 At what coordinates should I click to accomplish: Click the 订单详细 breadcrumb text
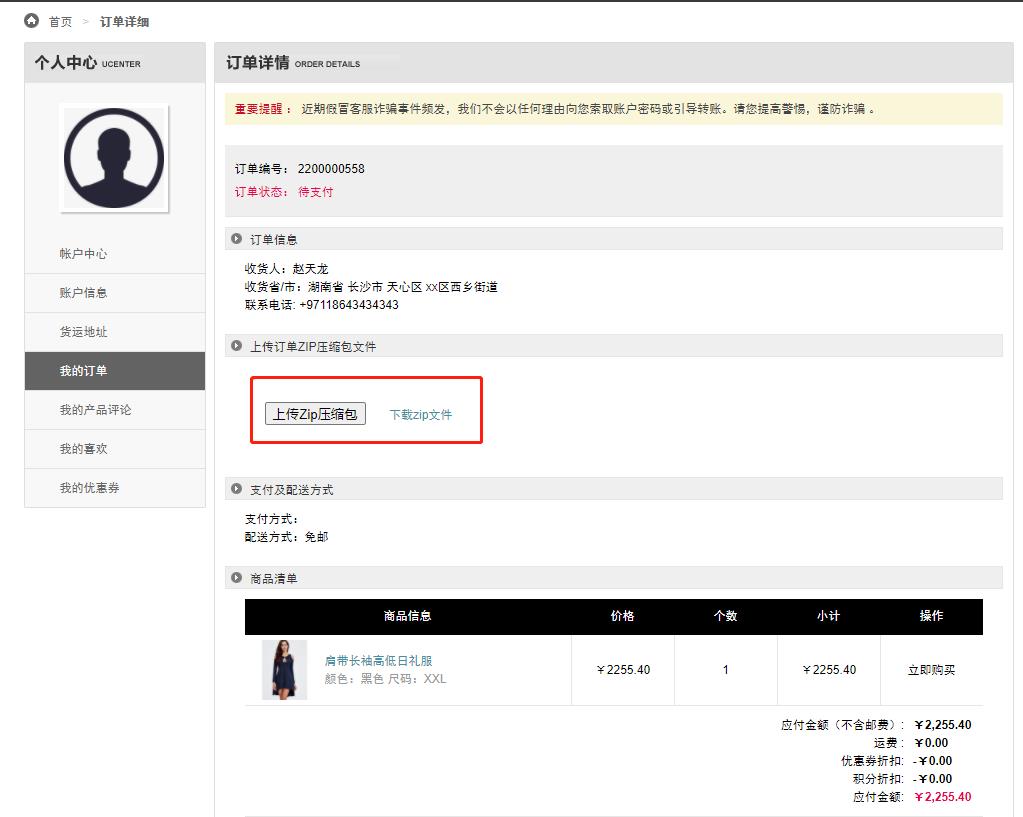click(x=125, y=22)
